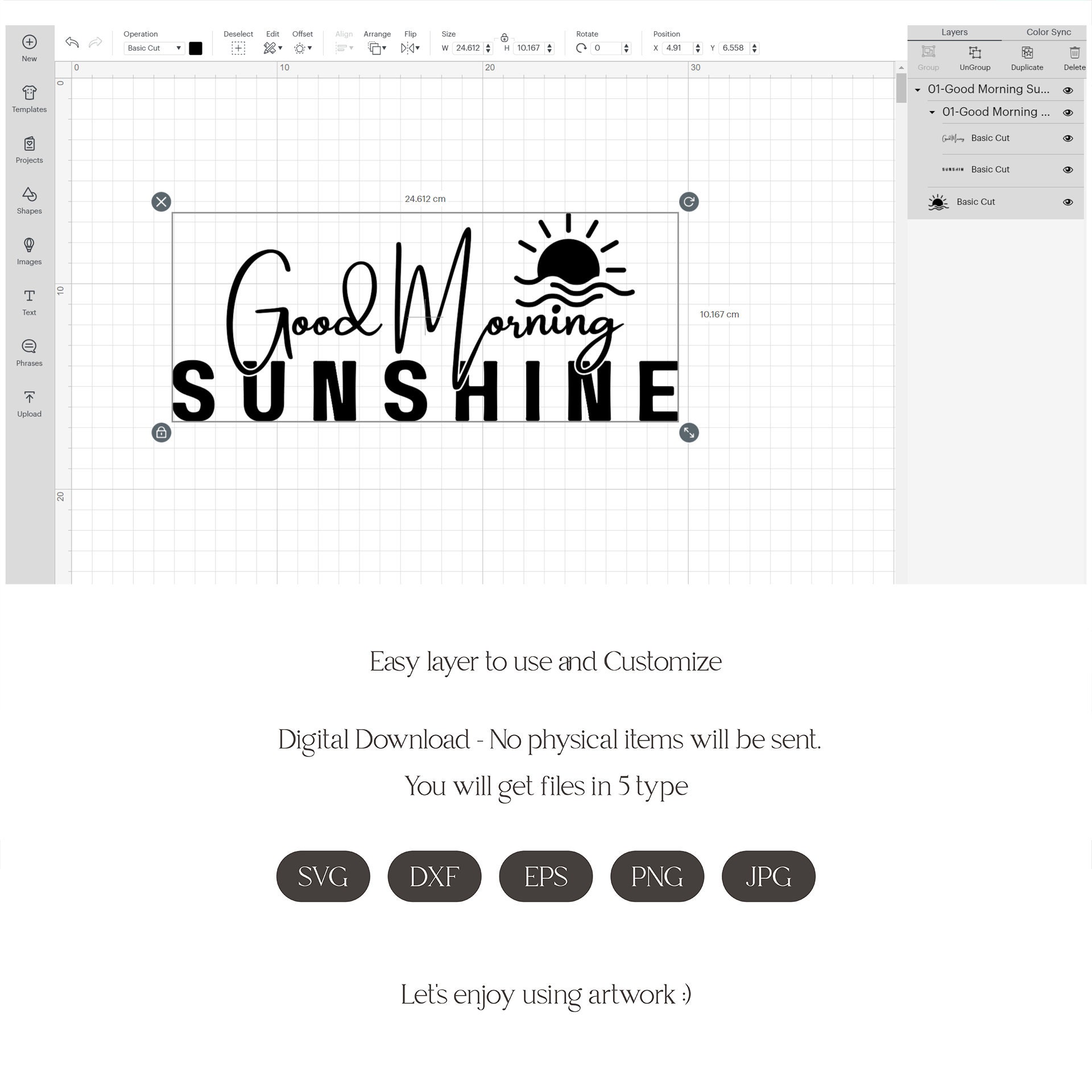Collapse the 01-Good Morning group
Screen dimensions: 1092x1092
pyautogui.click(x=932, y=112)
